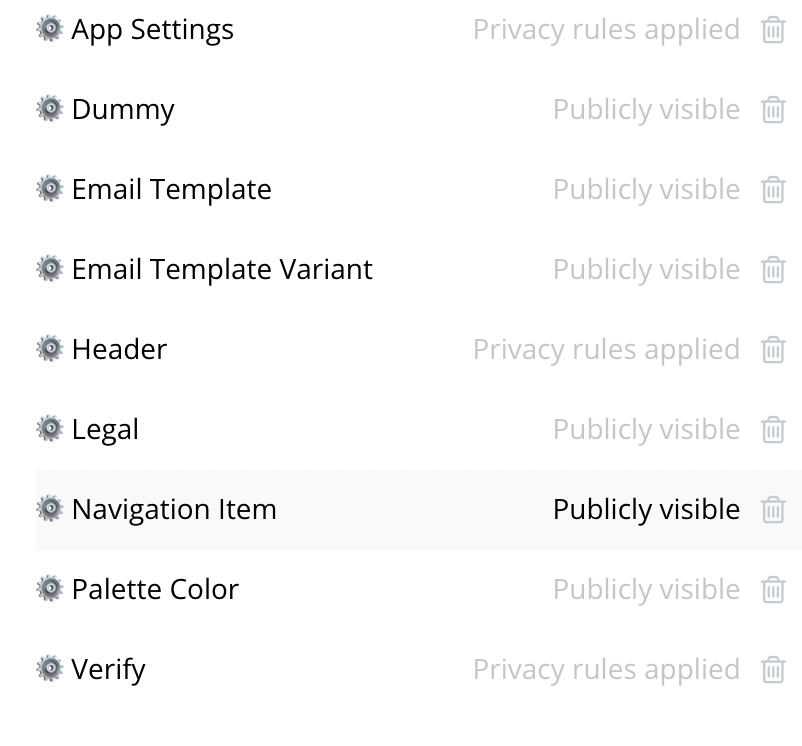Select the Header data type

pos(119,349)
